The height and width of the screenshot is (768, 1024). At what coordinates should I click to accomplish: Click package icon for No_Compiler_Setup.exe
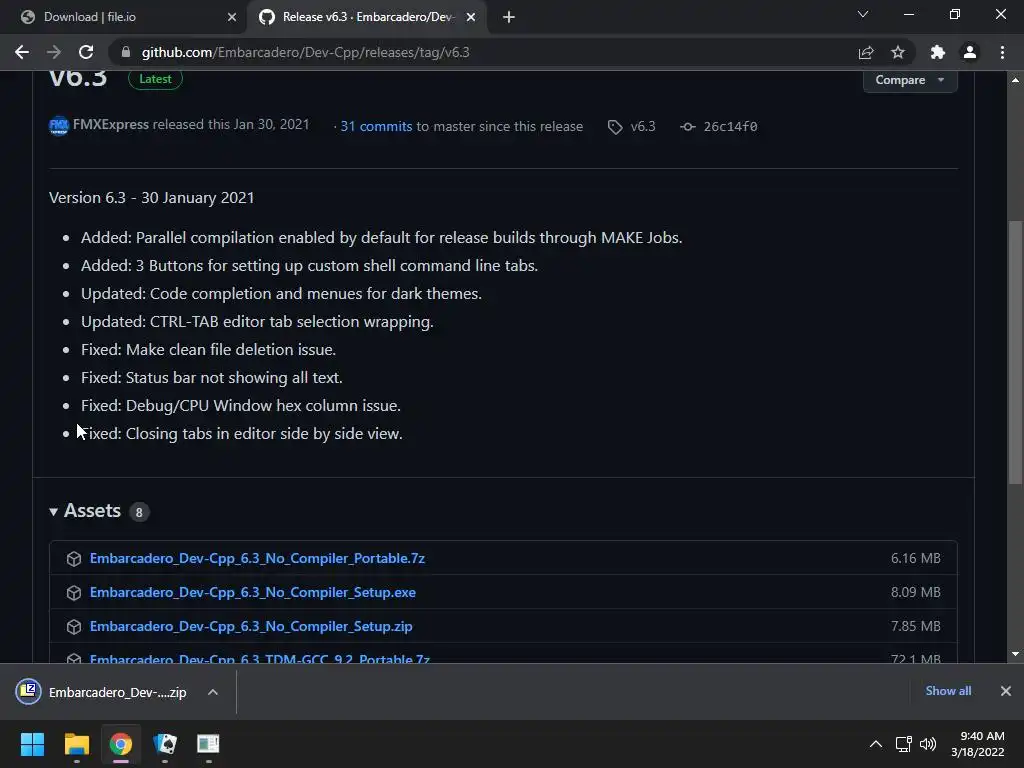74,593
